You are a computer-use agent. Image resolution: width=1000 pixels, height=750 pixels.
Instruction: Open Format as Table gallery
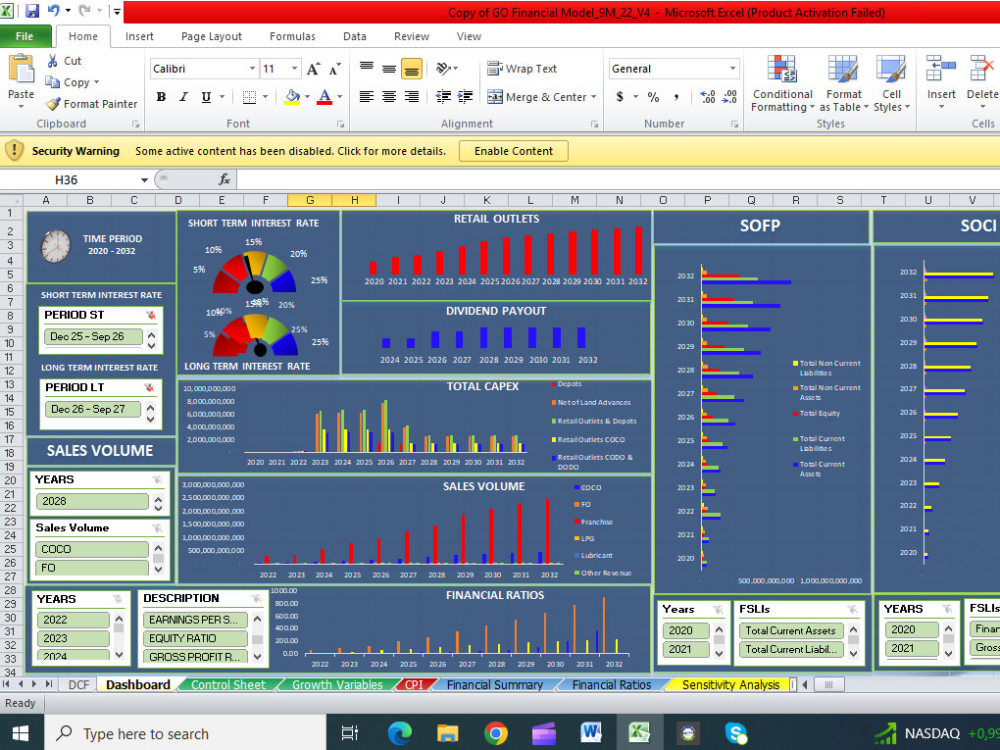tap(844, 84)
